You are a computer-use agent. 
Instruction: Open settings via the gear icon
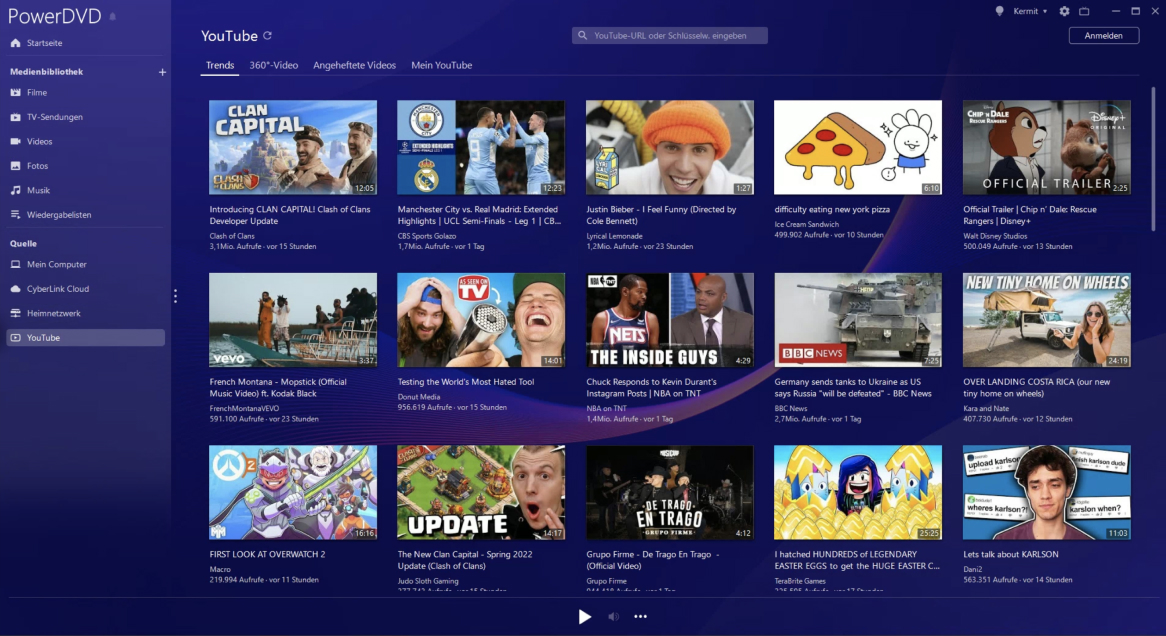point(1064,11)
